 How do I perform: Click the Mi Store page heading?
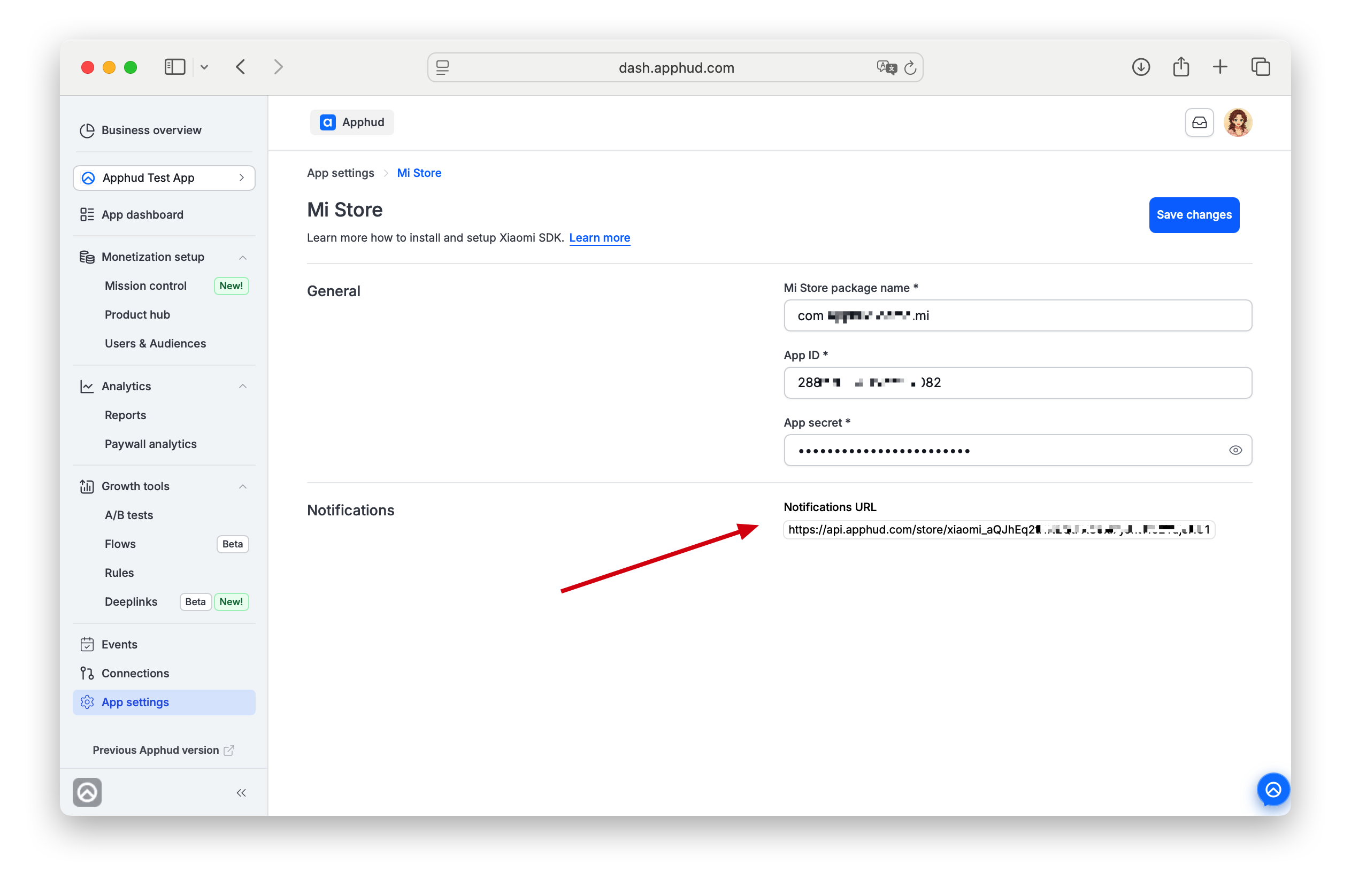pyautogui.click(x=345, y=210)
